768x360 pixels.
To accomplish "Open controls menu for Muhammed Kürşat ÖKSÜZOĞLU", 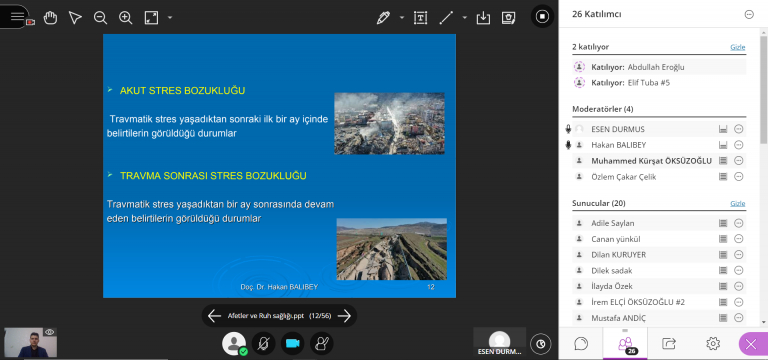I will click(x=739, y=161).
